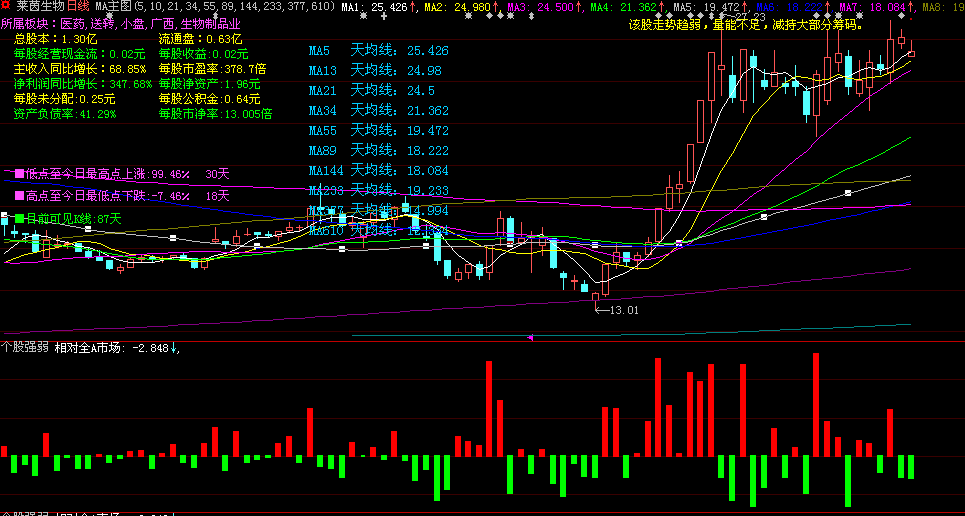Click the 相对全A市场: -2.848 readout
The image size is (965, 516).
pos(117,348)
